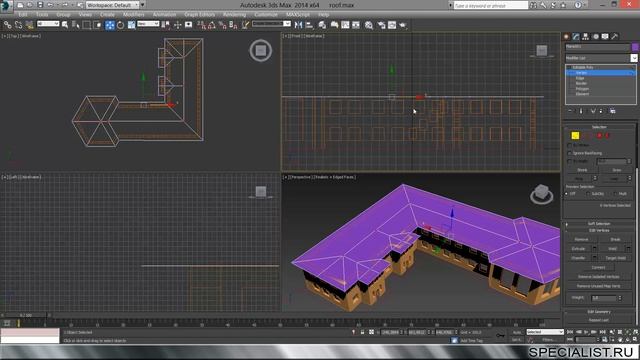Click the timeline frame slider

(25, 315)
